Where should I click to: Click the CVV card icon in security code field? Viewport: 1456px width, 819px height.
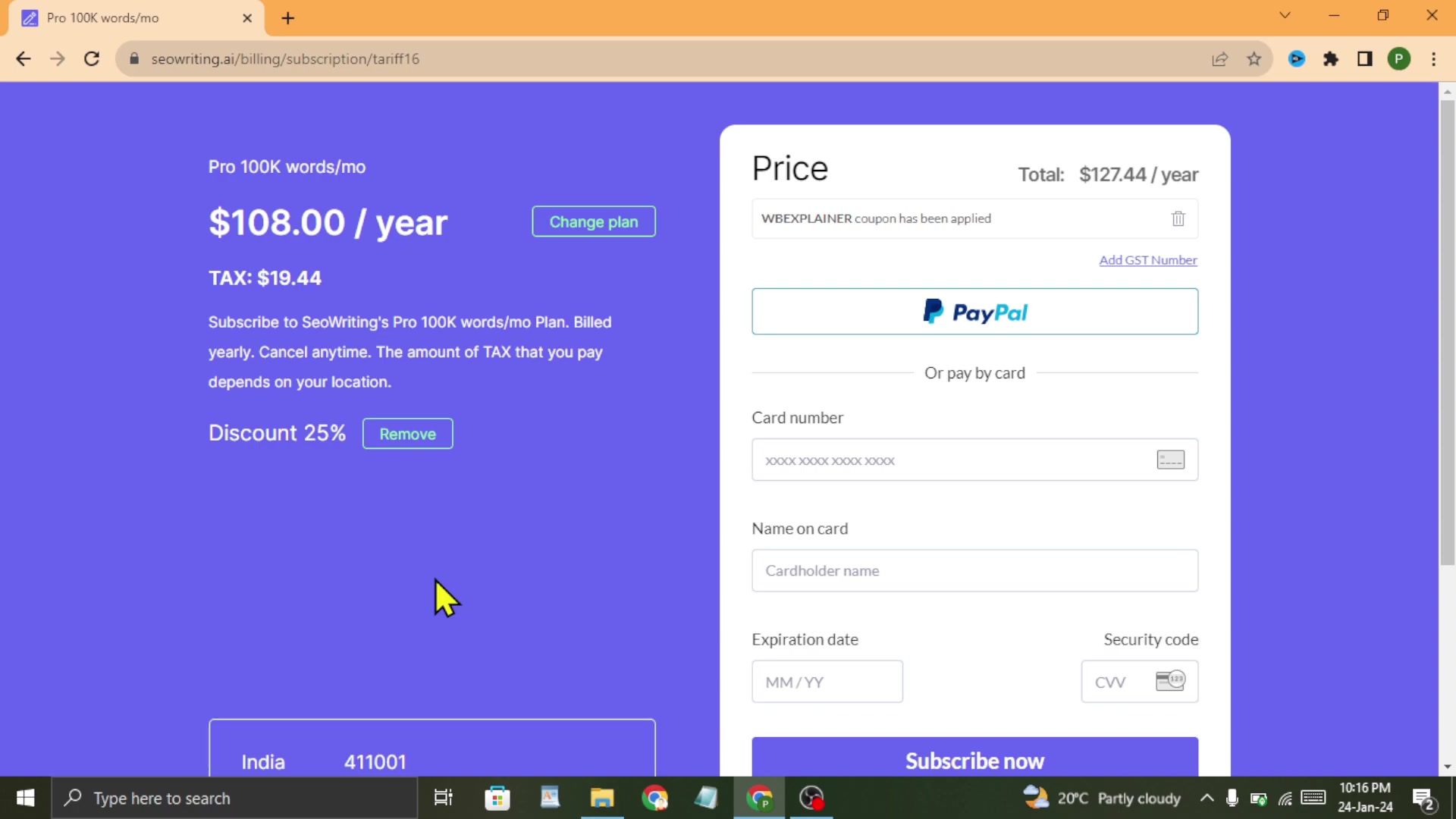click(1170, 681)
